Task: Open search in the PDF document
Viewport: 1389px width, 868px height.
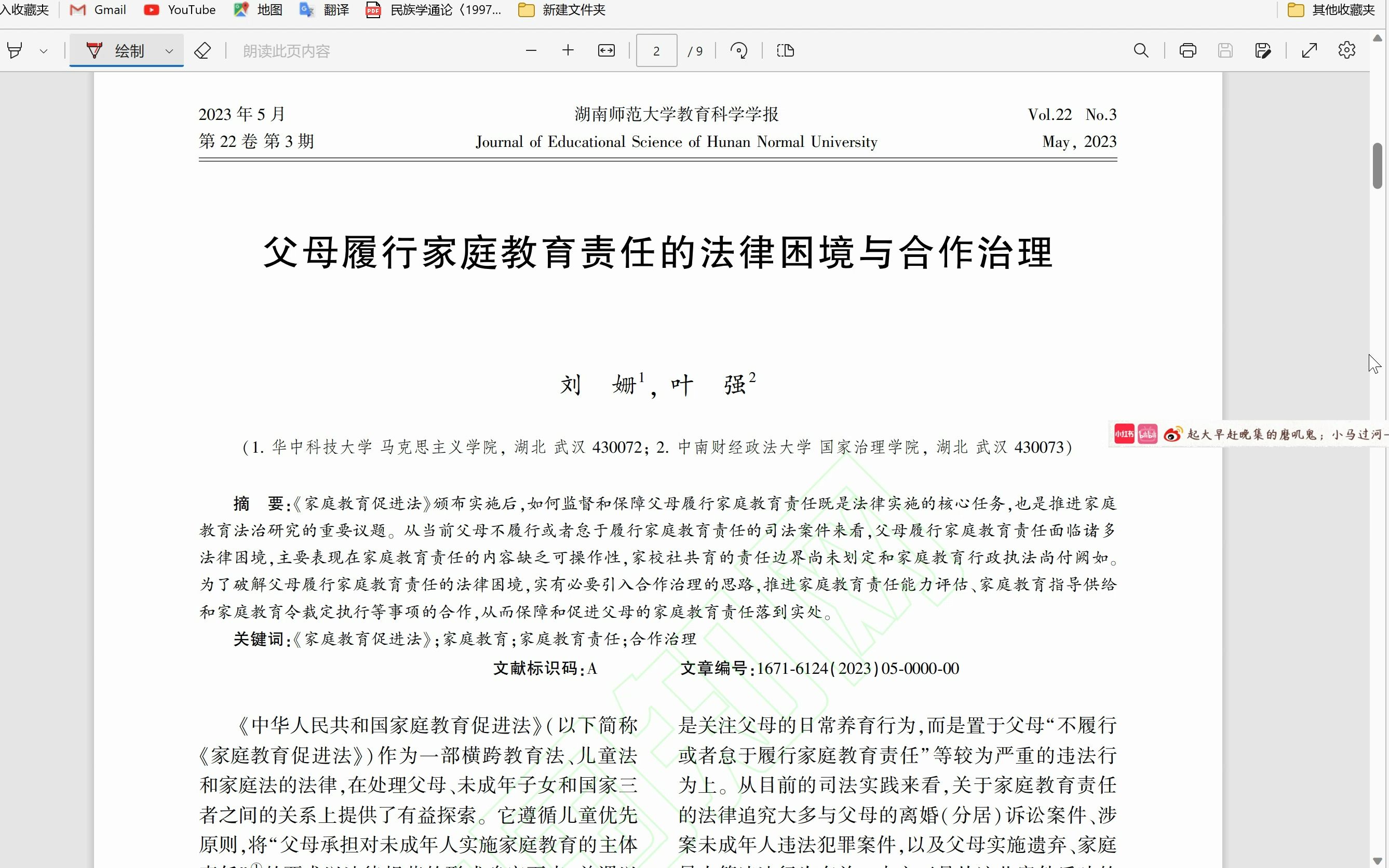Action: (1140, 50)
